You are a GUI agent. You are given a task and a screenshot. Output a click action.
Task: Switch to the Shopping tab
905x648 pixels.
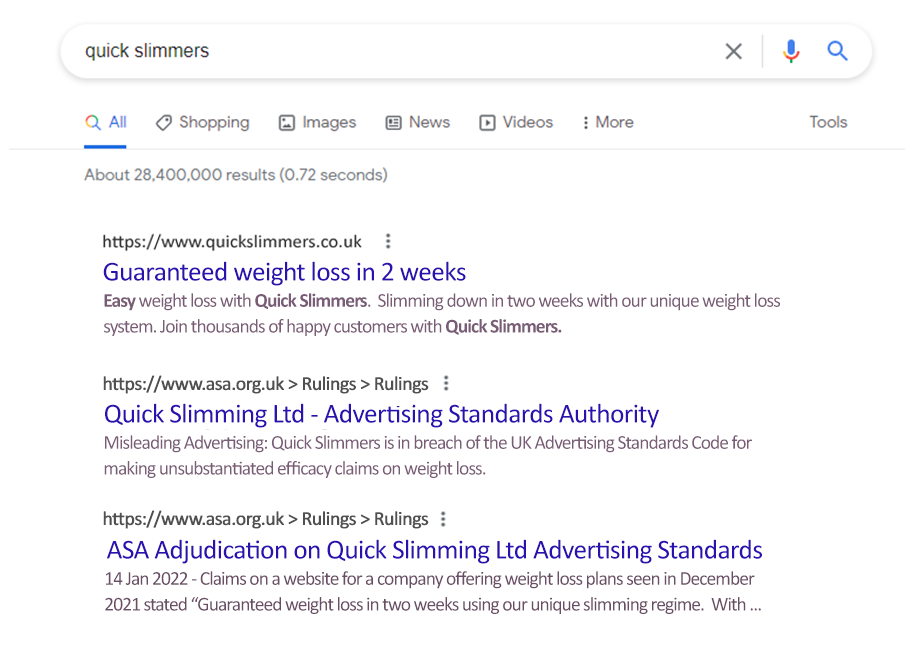203,122
